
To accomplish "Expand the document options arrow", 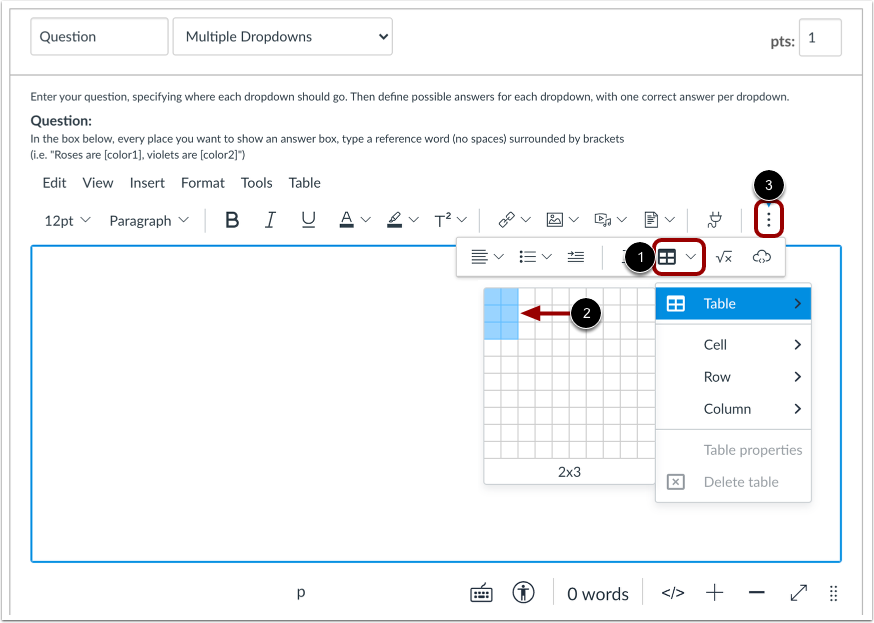I will click(670, 220).
